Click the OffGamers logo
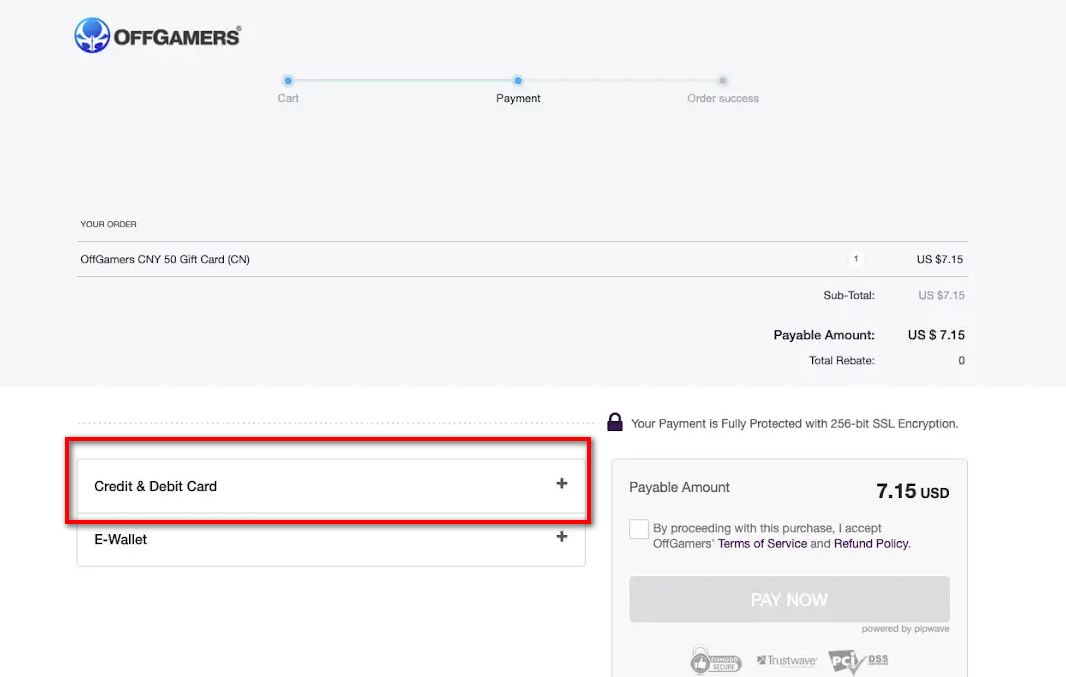The height and width of the screenshot is (677, 1066). tap(157, 36)
